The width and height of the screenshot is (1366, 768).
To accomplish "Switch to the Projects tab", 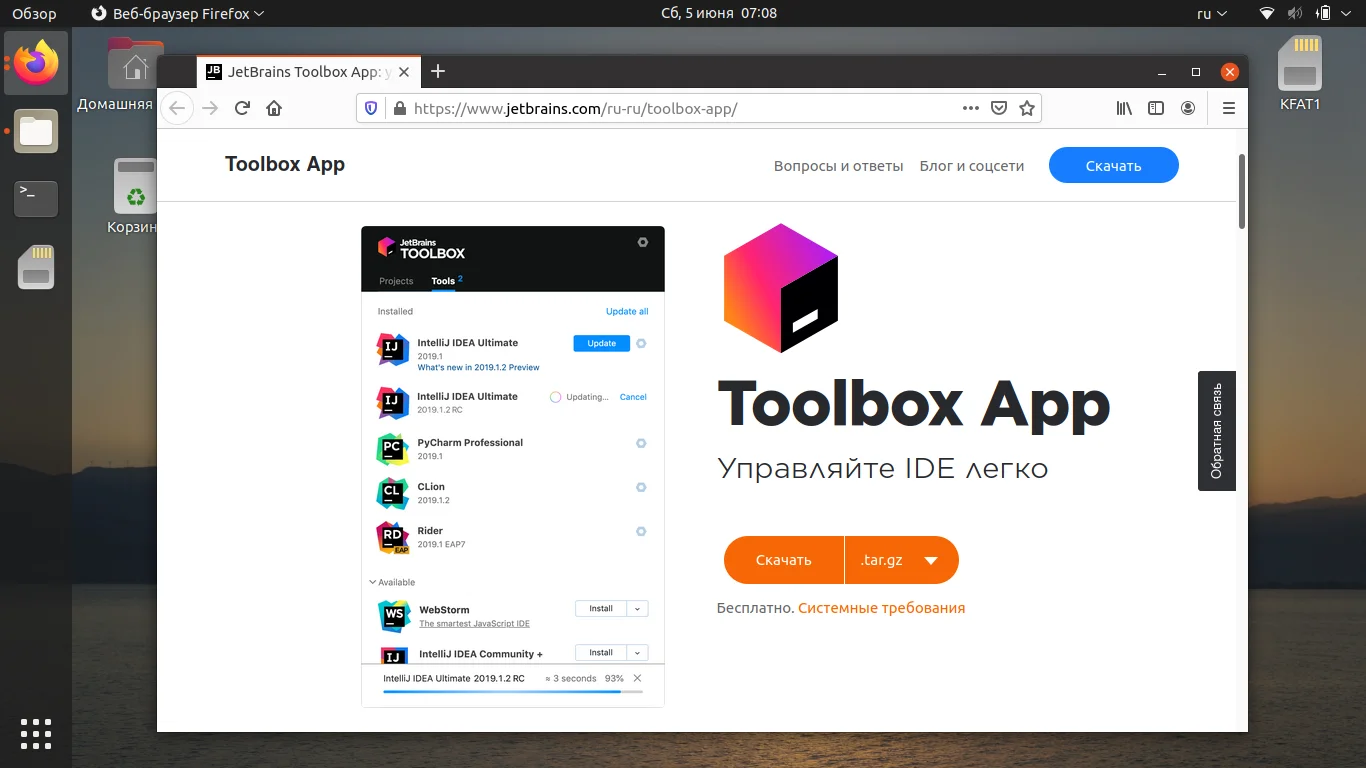I will [x=395, y=281].
